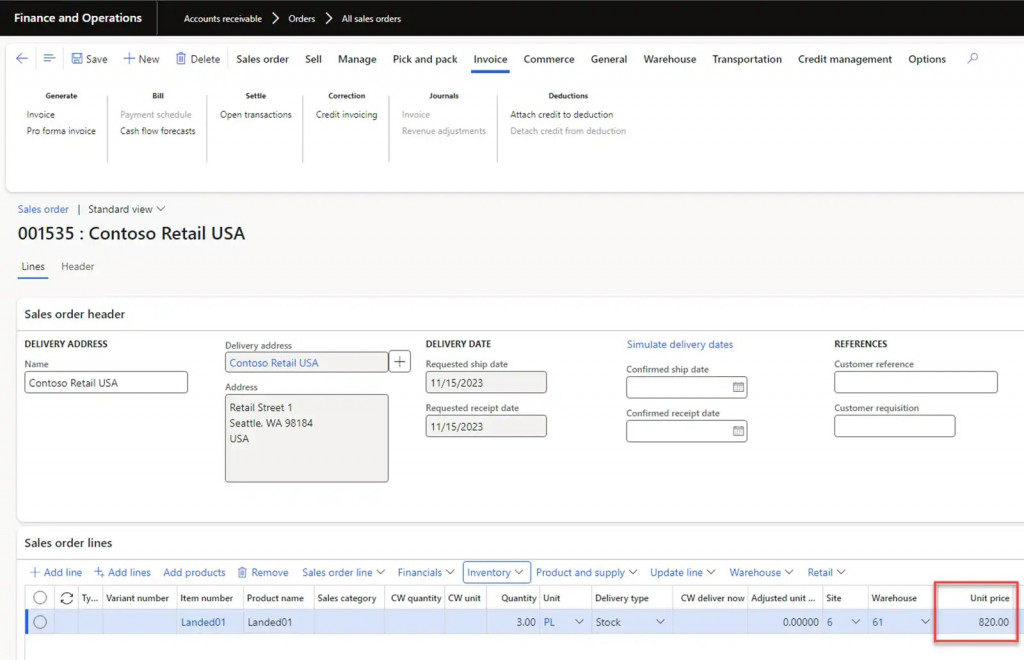Click the back arrow icon
Image resolution: width=1024 pixels, height=660 pixels.
pyautogui.click(x=22, y=59)
